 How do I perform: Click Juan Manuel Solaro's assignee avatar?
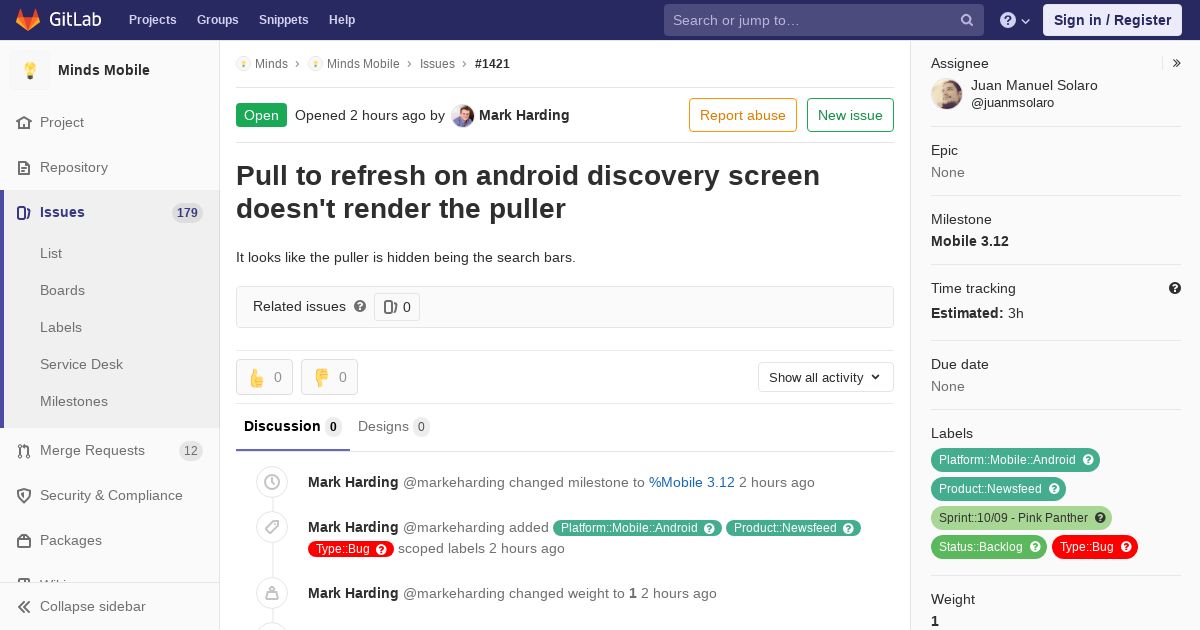pyautogui.click(x=947, y=94)
